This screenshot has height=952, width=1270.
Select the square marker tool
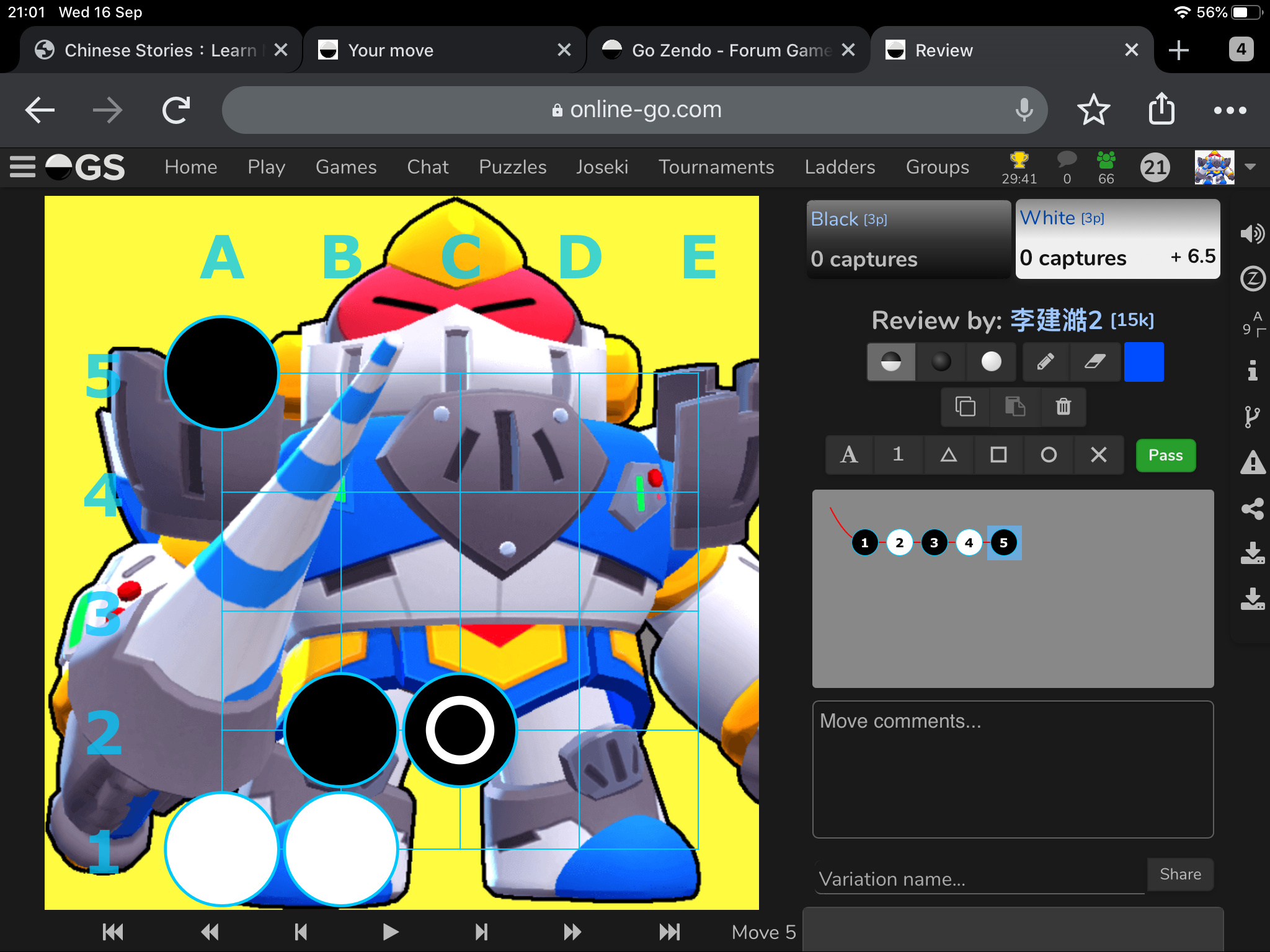tap(998, 455)
